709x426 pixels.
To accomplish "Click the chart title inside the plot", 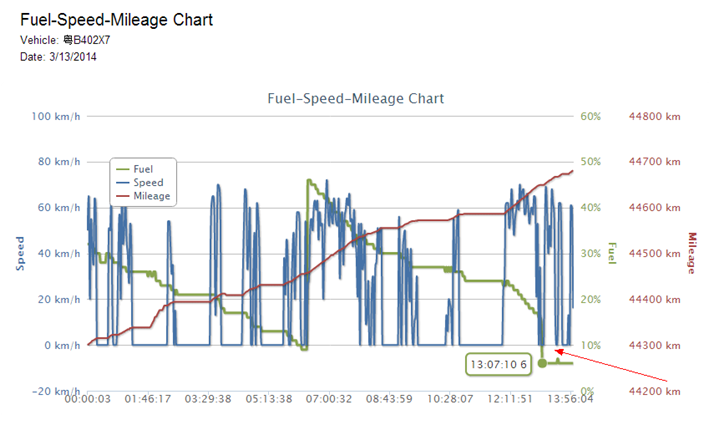I will (356, 99).
